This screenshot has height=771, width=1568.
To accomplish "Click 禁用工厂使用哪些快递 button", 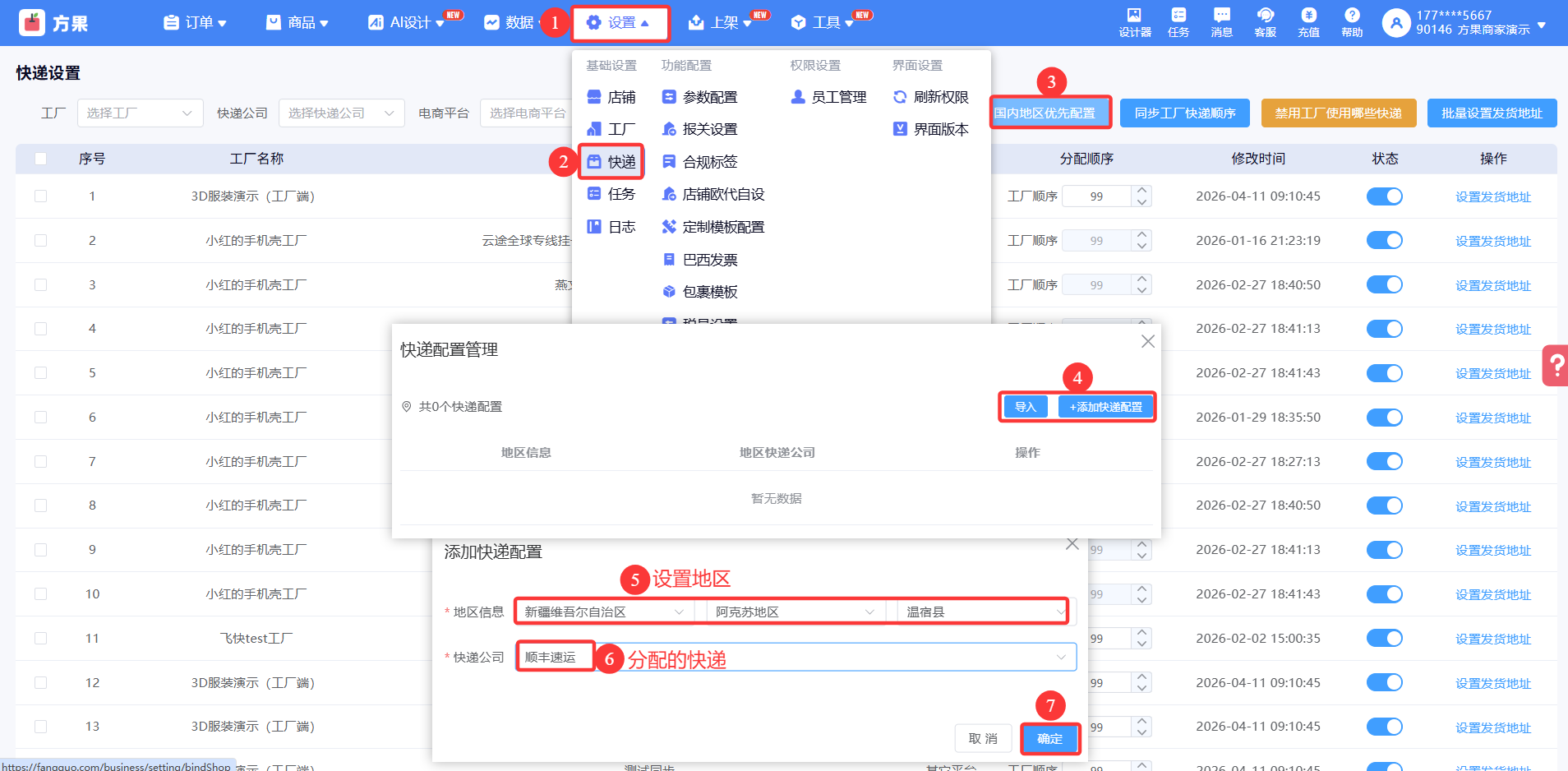I will [1339, 113].
